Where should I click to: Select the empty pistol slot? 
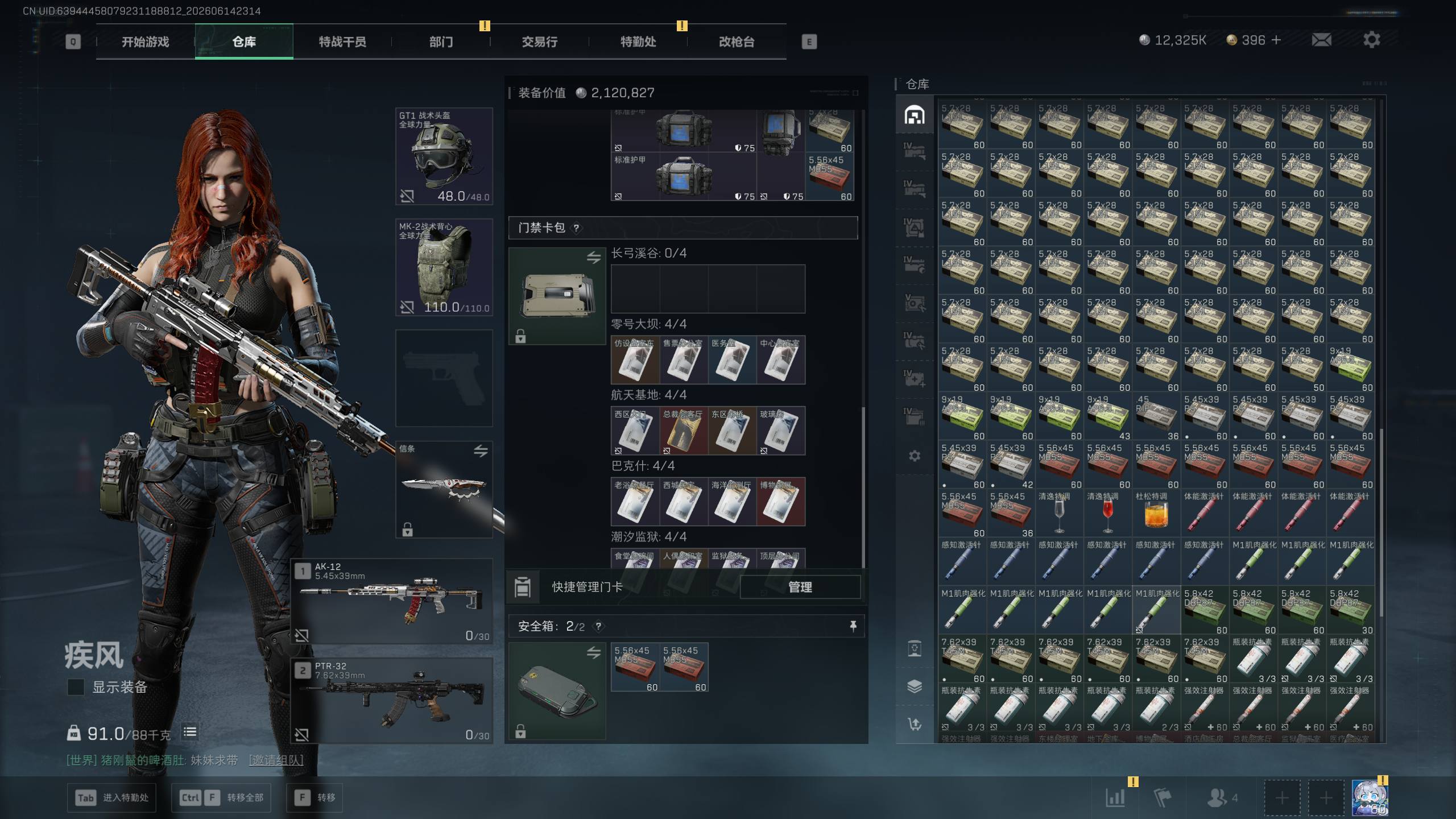click(x=444, y=378)
